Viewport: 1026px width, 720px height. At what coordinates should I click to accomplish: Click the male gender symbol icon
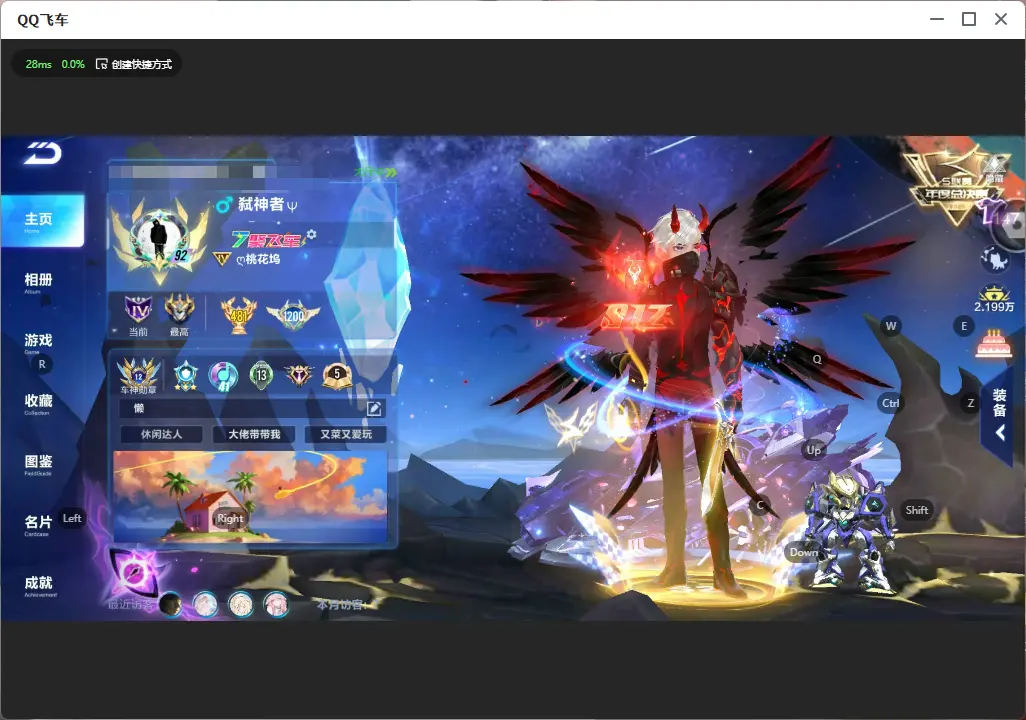click(x=224, y=205)
